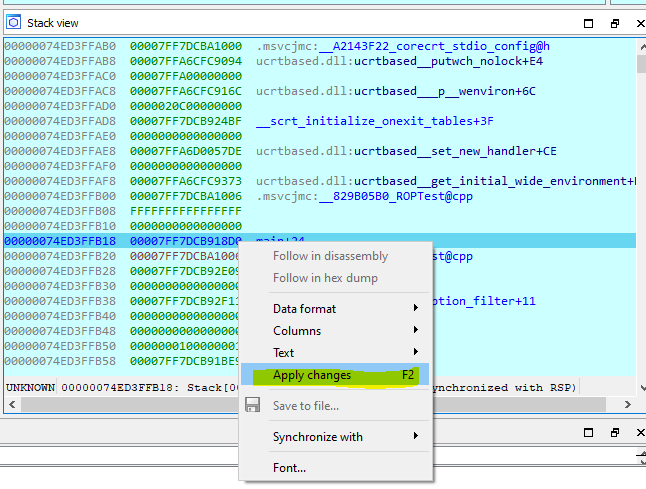Click the vertical scrollbar thumb in Stack view
646x489 pixels.
(640, 64)
